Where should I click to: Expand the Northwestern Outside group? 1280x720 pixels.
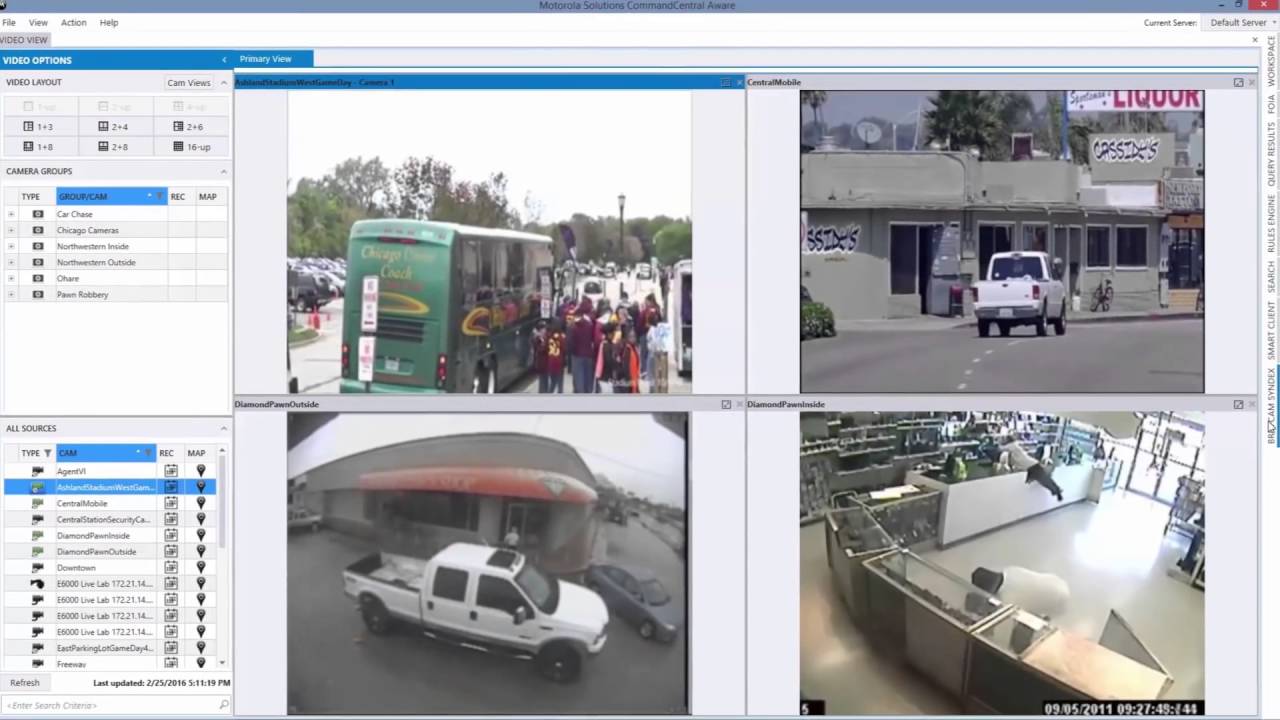click(x=11, y=262)
